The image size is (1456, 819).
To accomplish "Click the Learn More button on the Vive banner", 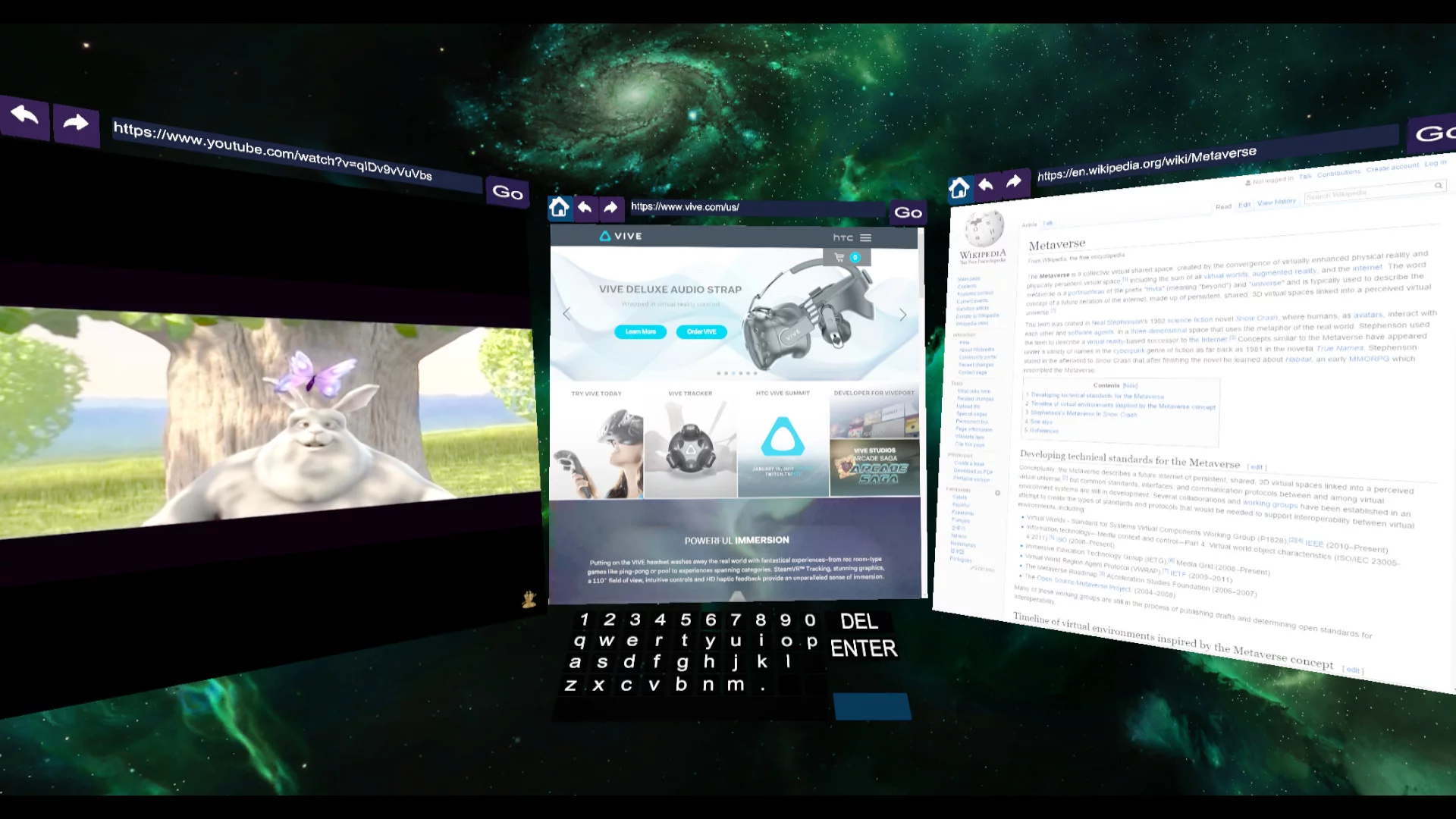I will pos(641,332).
